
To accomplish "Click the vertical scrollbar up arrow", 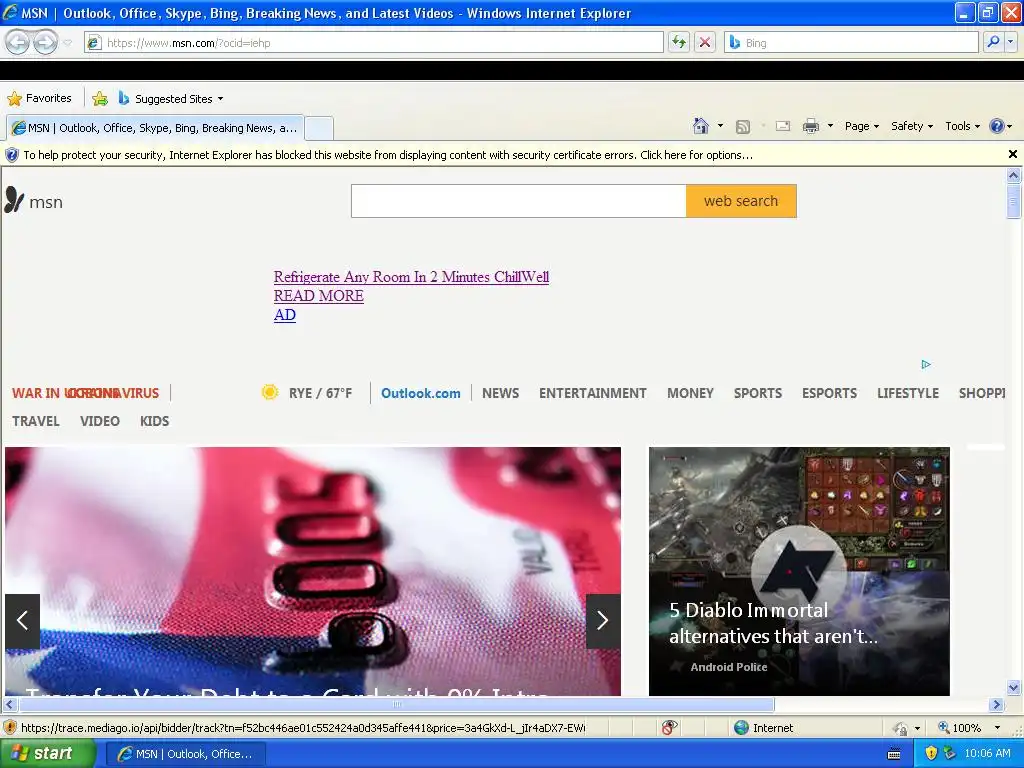I will 1013,175.
